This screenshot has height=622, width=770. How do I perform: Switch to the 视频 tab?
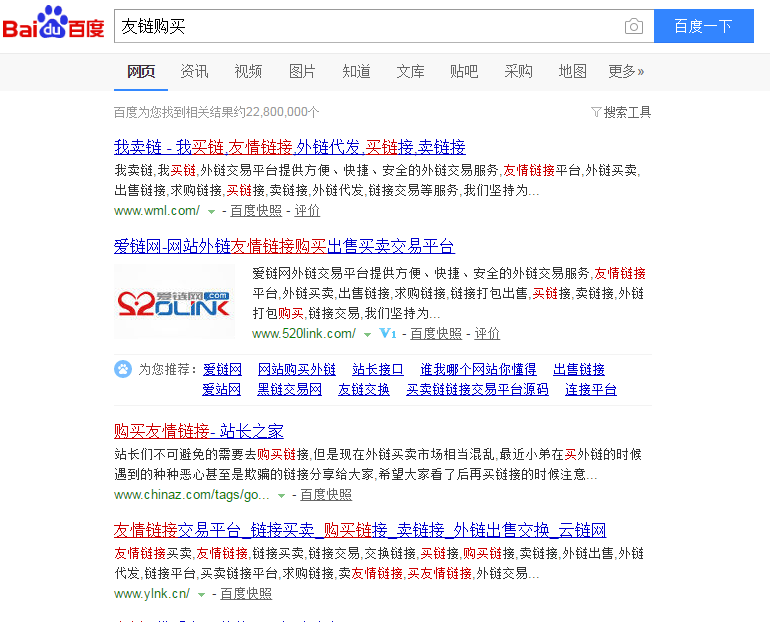tap(248, 72)
